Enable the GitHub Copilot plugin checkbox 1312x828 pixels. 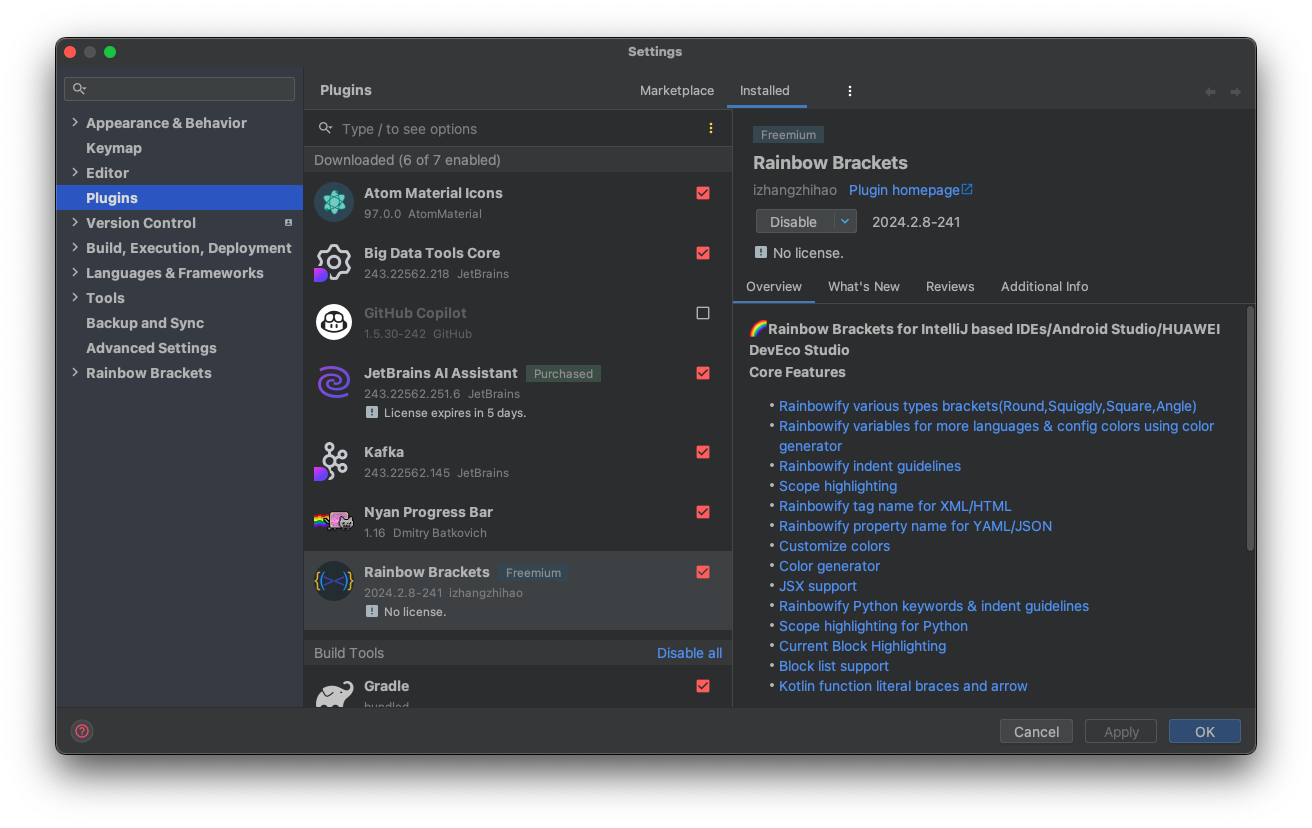(x=703, y=313)
